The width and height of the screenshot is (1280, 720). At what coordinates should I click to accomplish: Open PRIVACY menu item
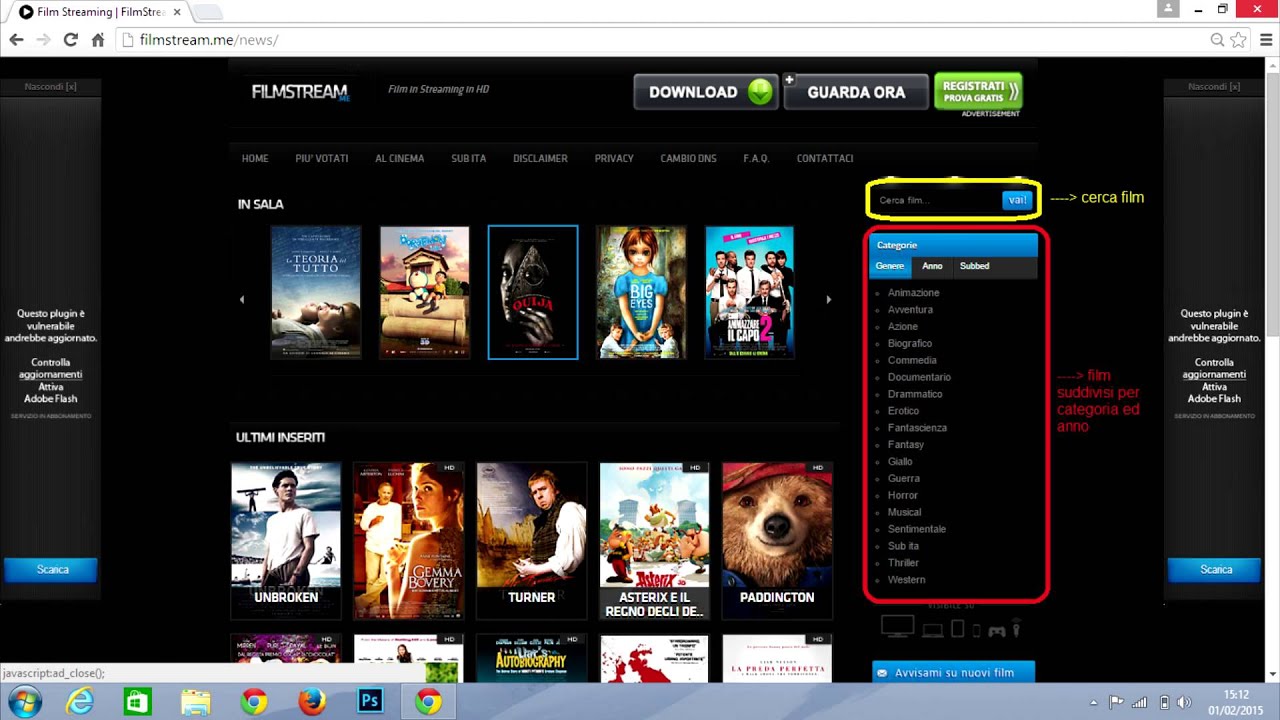coord(614,158)
